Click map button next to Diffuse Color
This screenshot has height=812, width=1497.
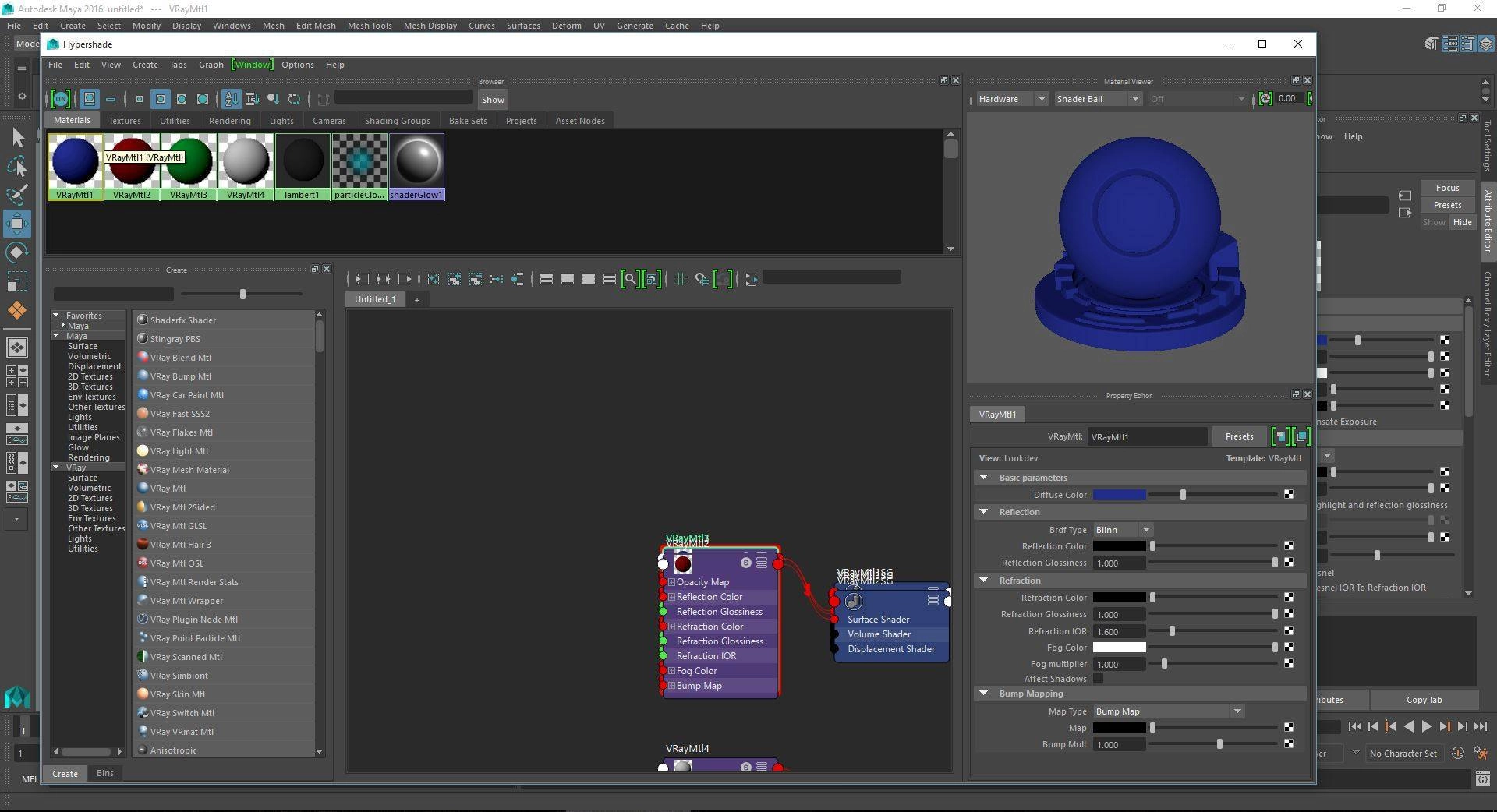tap(1289, 495)
